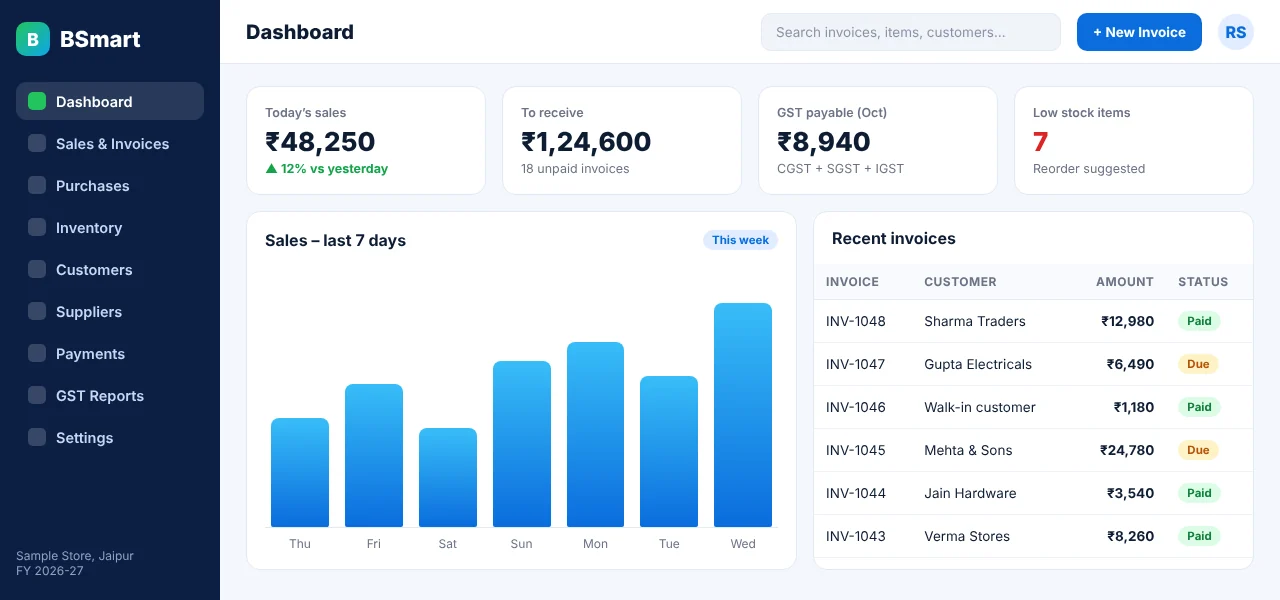Click the Wed sales bar
Image resolution: width=1280 pixels, height=600 pixels.
(743, 415)
